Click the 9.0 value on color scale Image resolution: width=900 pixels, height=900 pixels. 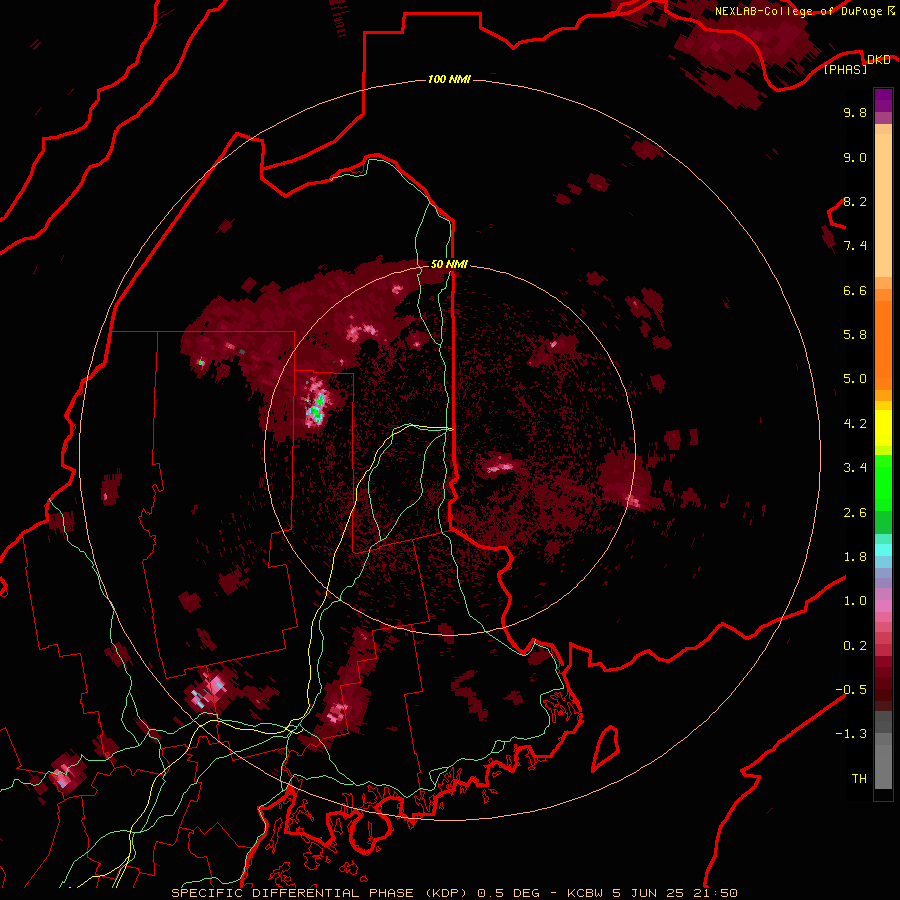point(855,157)
